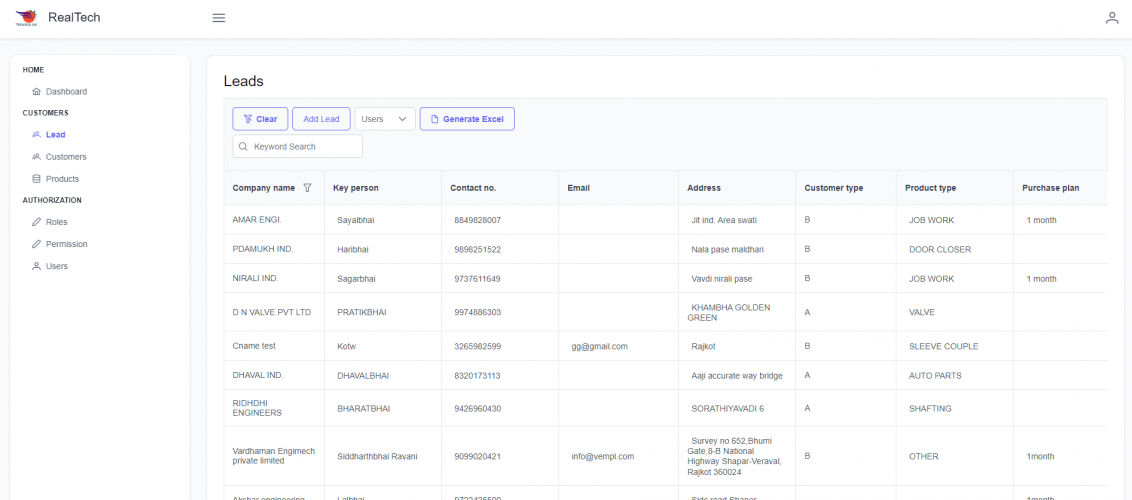Sort by the Customer type column header
The width and height of the screenshot is (1132, 500).
pos(834,188)
